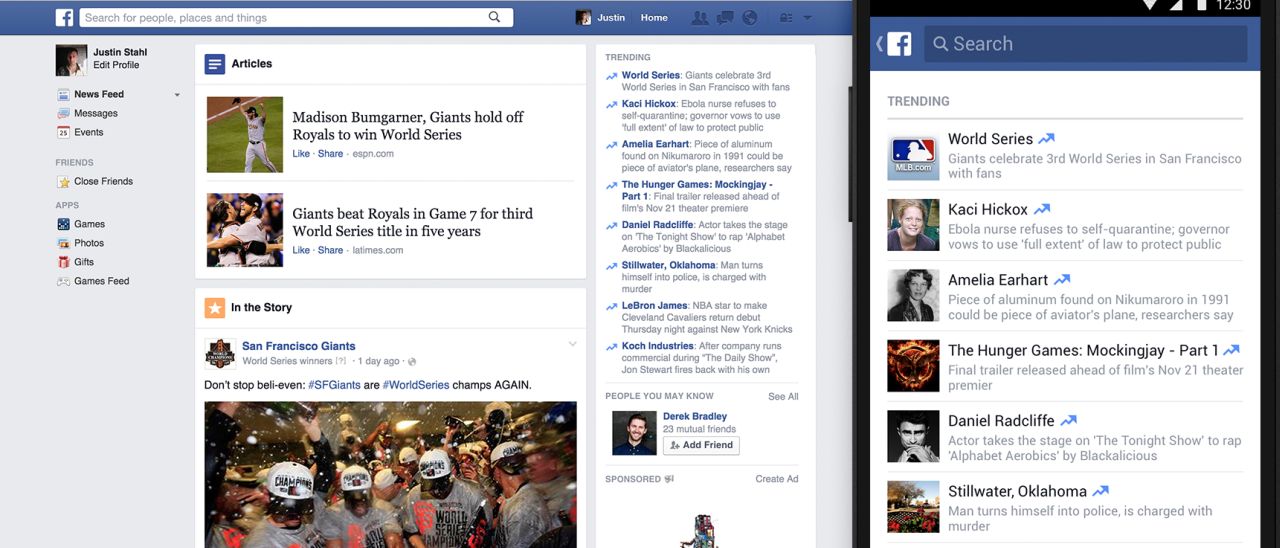Click the Gifts icon in sidebar
The image size is (1280, 548).
coord(63,262)
